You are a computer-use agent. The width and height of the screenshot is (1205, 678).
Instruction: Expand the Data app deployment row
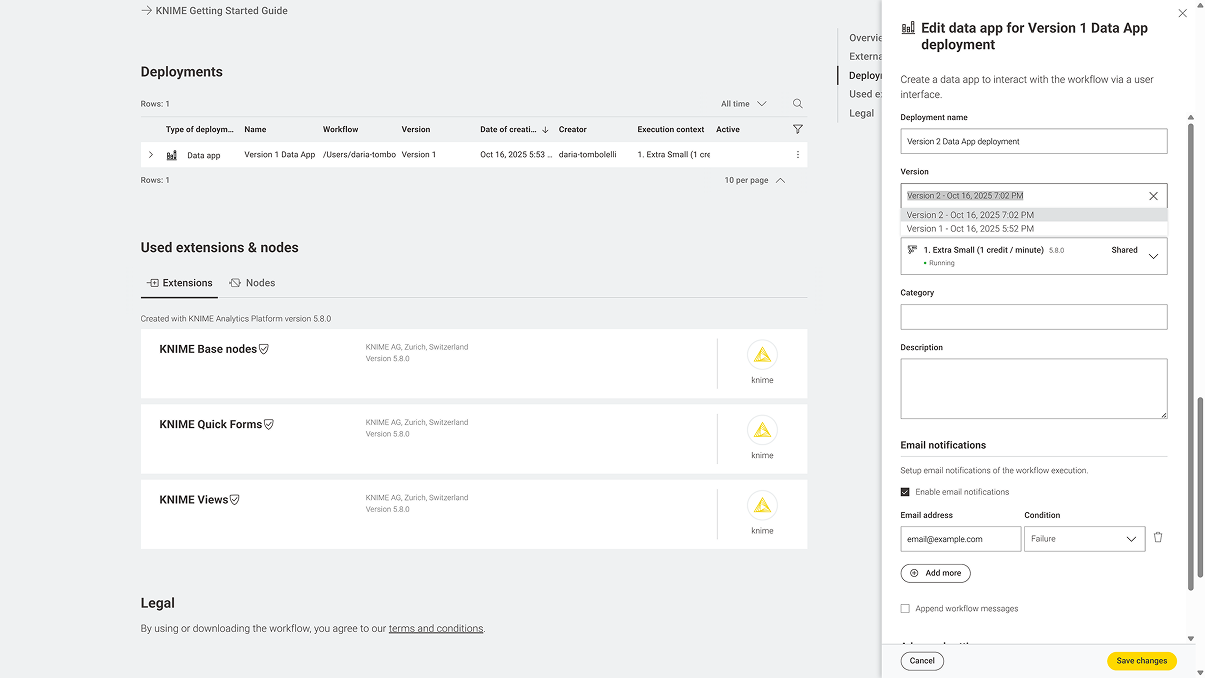point(151,155)
